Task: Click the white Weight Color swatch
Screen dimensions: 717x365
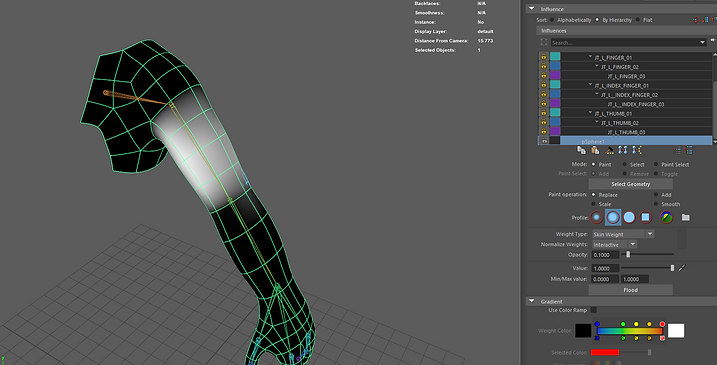Action: [x=676, y=331]
